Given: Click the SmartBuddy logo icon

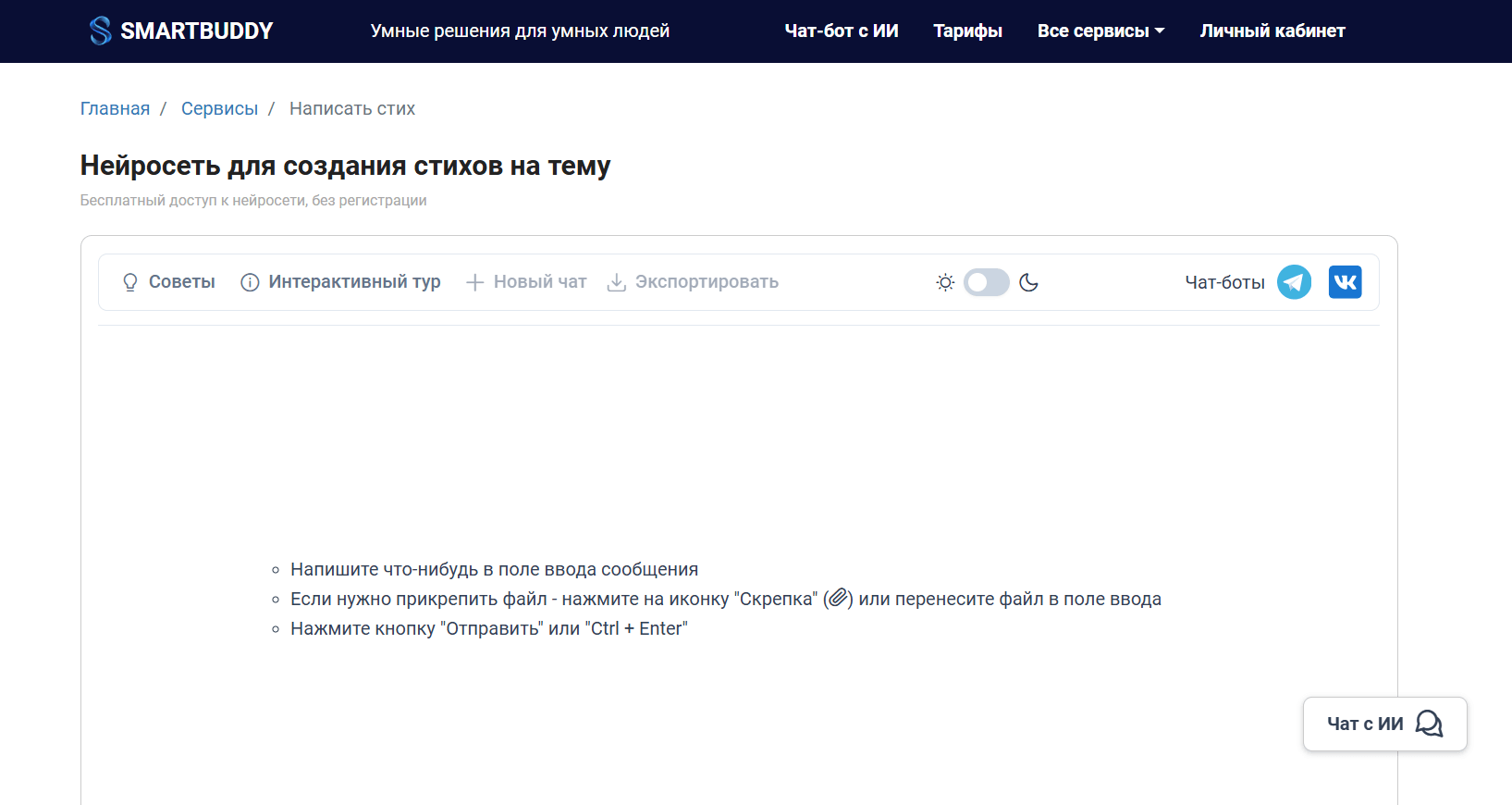Looking at the screenshot, I should [100, 31].
